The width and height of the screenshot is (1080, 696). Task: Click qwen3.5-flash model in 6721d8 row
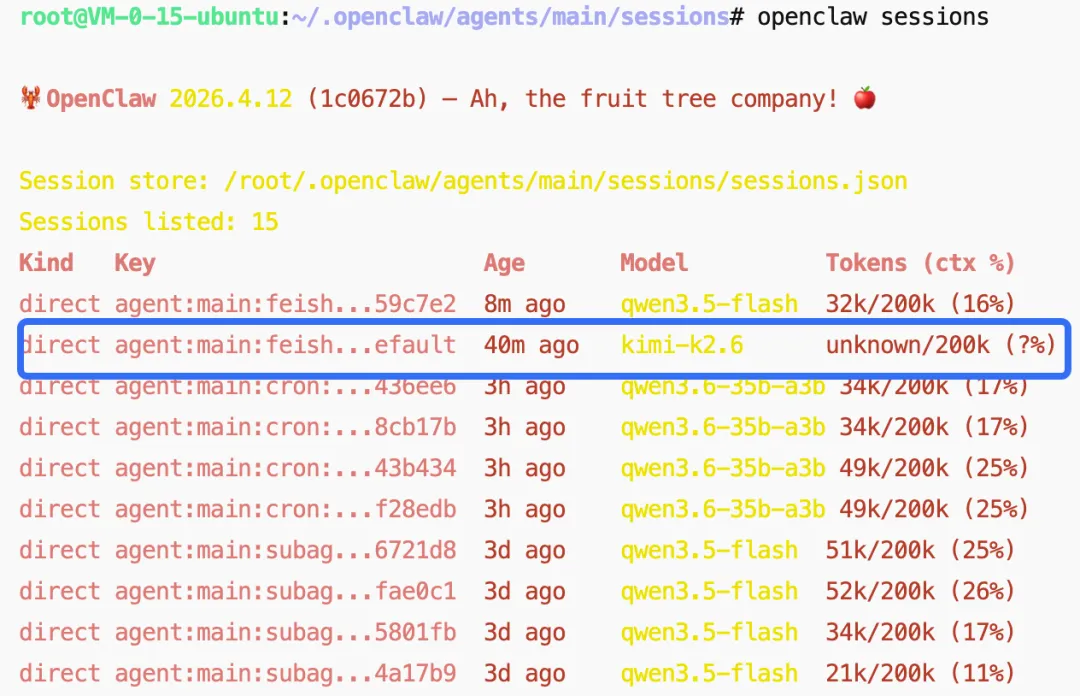709,550
